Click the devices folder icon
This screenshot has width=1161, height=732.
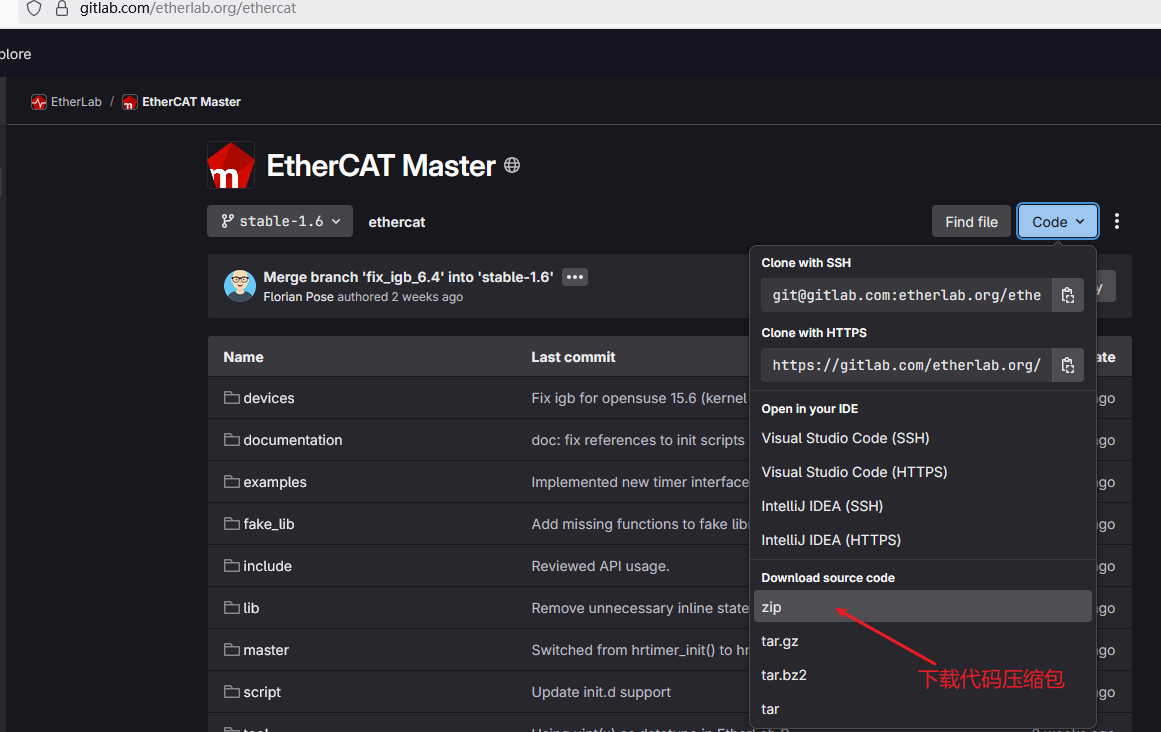pos(232,397)
